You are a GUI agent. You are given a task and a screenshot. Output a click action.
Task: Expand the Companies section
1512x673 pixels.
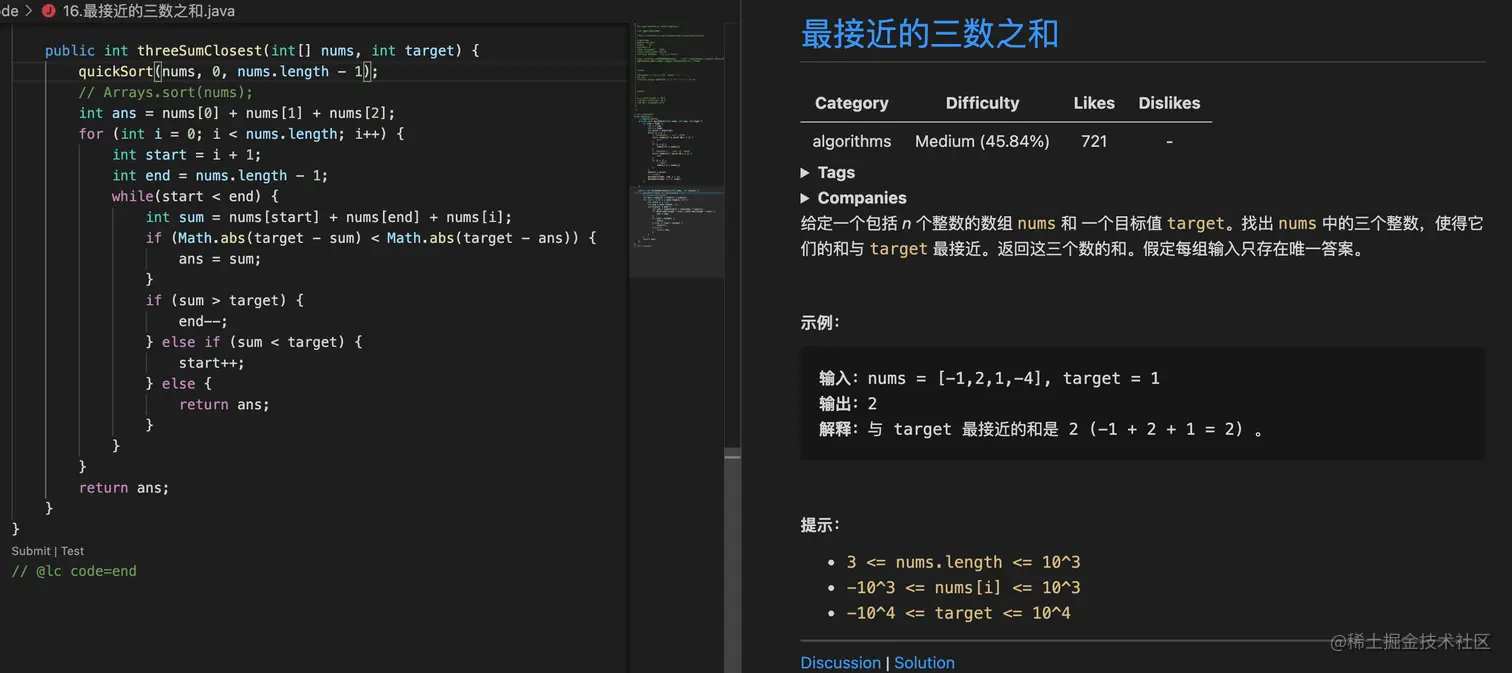(x=854, y=198)
